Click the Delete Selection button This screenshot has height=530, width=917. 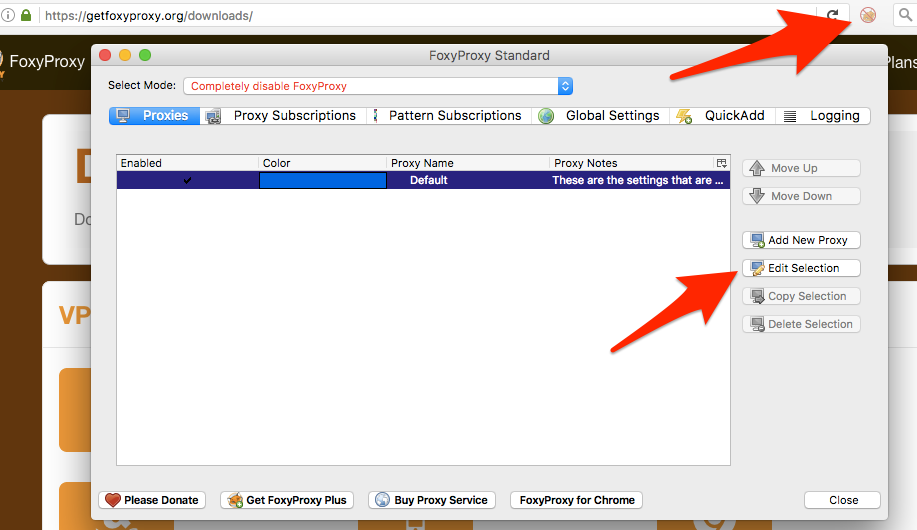(801, 324)
